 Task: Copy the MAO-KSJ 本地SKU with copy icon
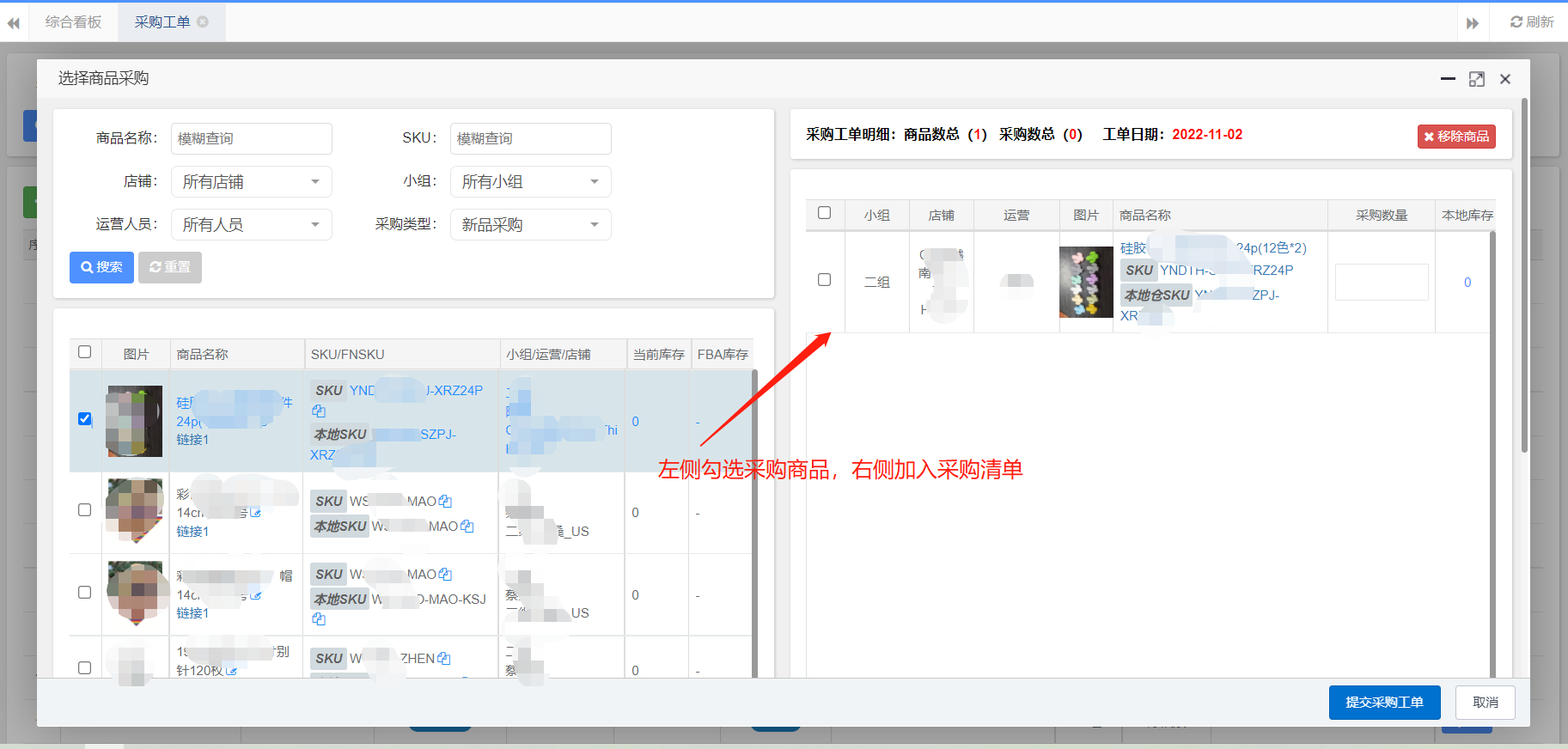319,619
